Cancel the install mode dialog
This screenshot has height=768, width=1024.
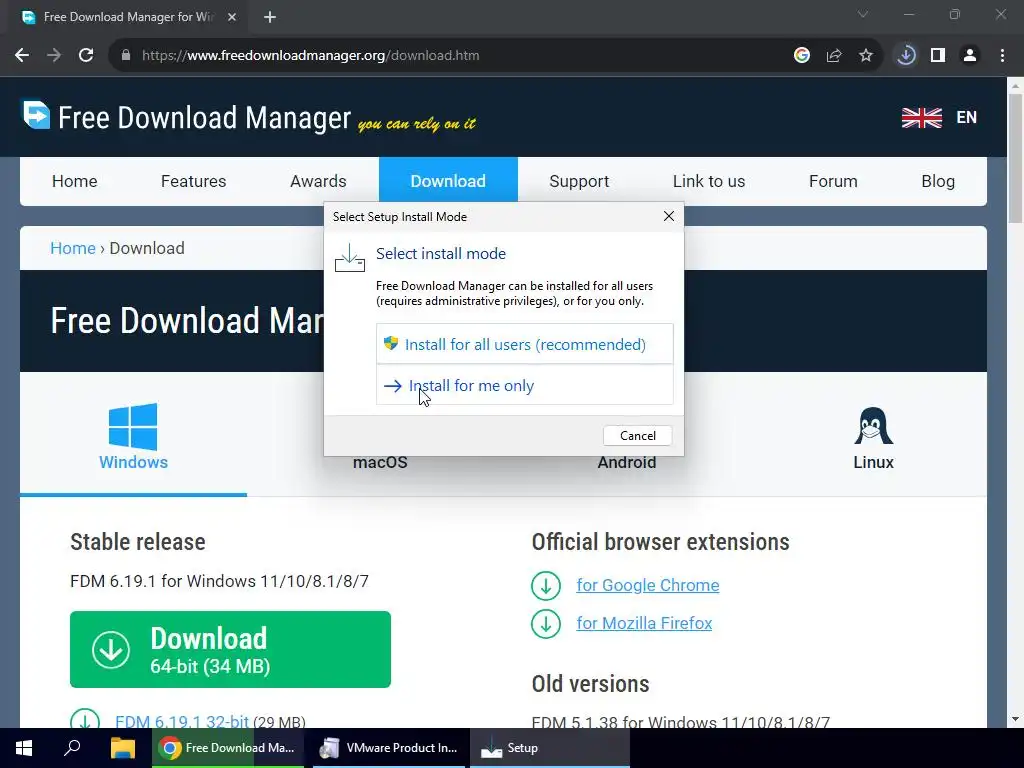pos(637,436)
